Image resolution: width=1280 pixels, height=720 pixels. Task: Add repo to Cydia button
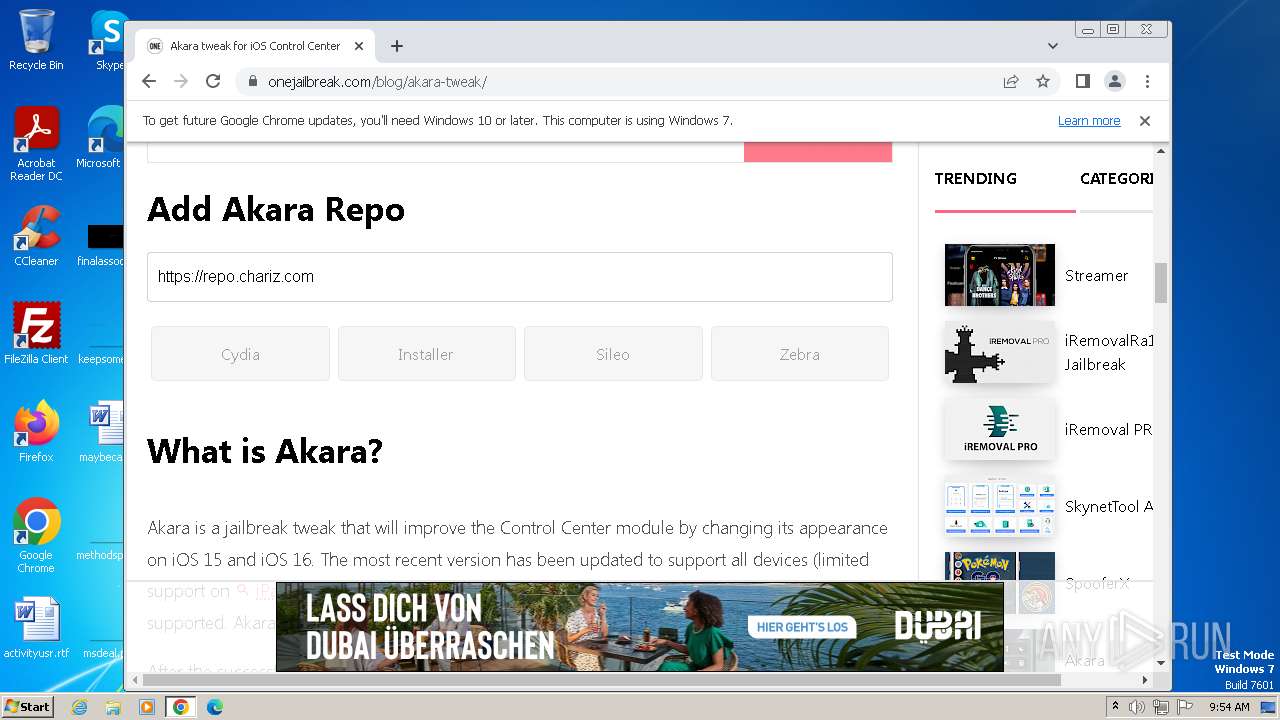point(240,354)
